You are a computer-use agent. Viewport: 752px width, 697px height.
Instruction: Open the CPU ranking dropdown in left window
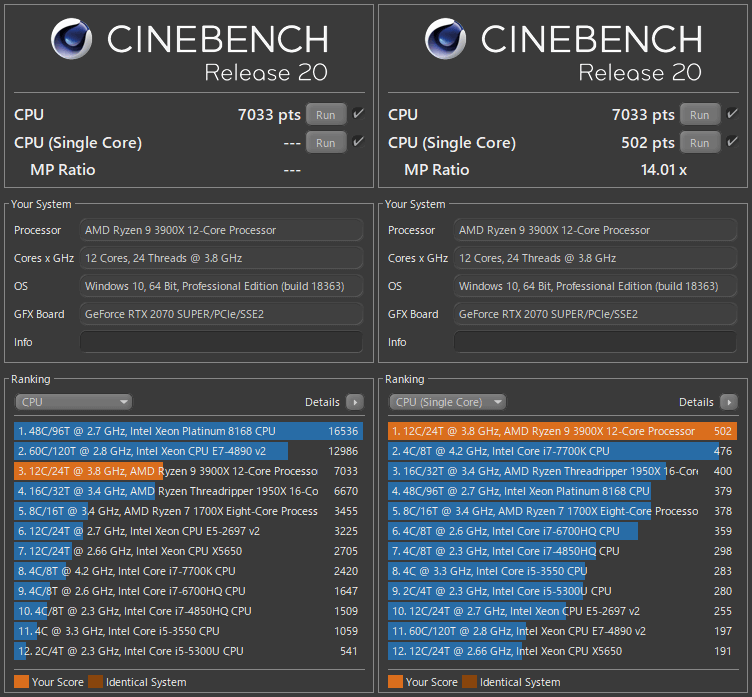(x=73, y=402)
